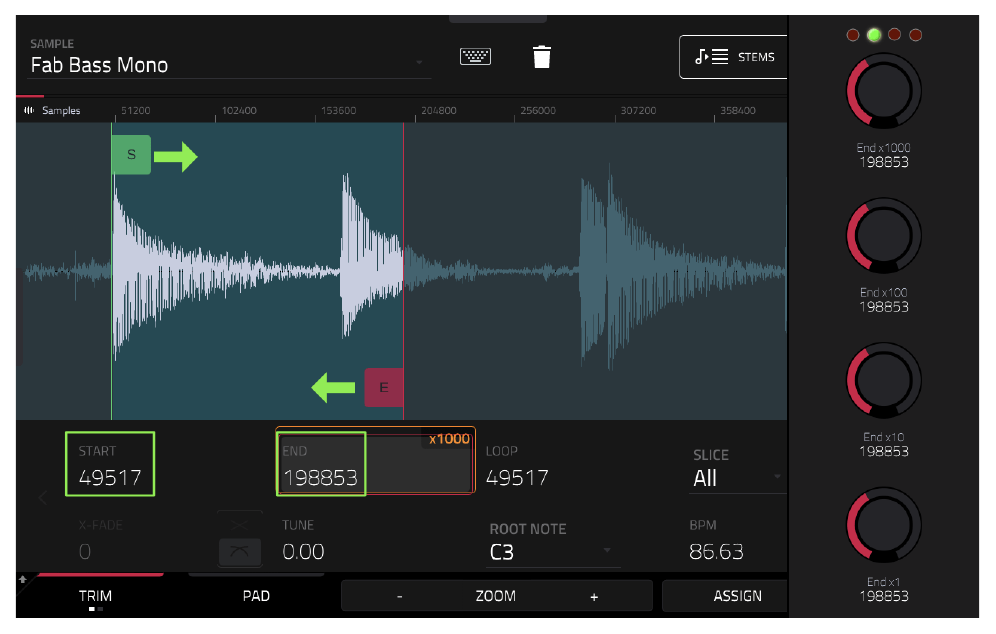
Task: Click the dimmed left chevron beside START
Action: coord(43,498)
